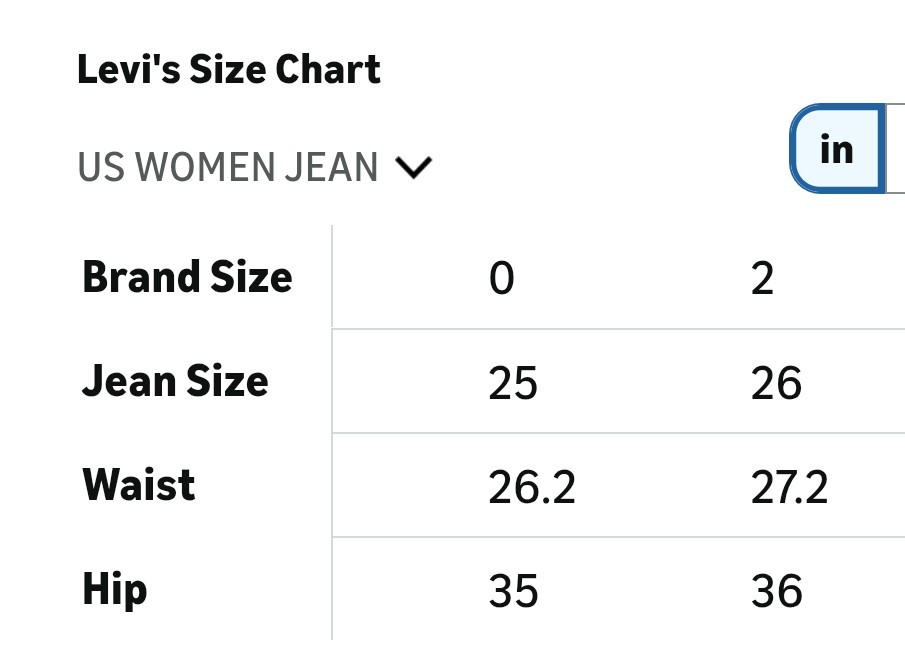Image resolution: width=905 pixels, height=656 pixels.
Task: Click the 27.2 waist measurement
Action: click(x=789, y=488)
